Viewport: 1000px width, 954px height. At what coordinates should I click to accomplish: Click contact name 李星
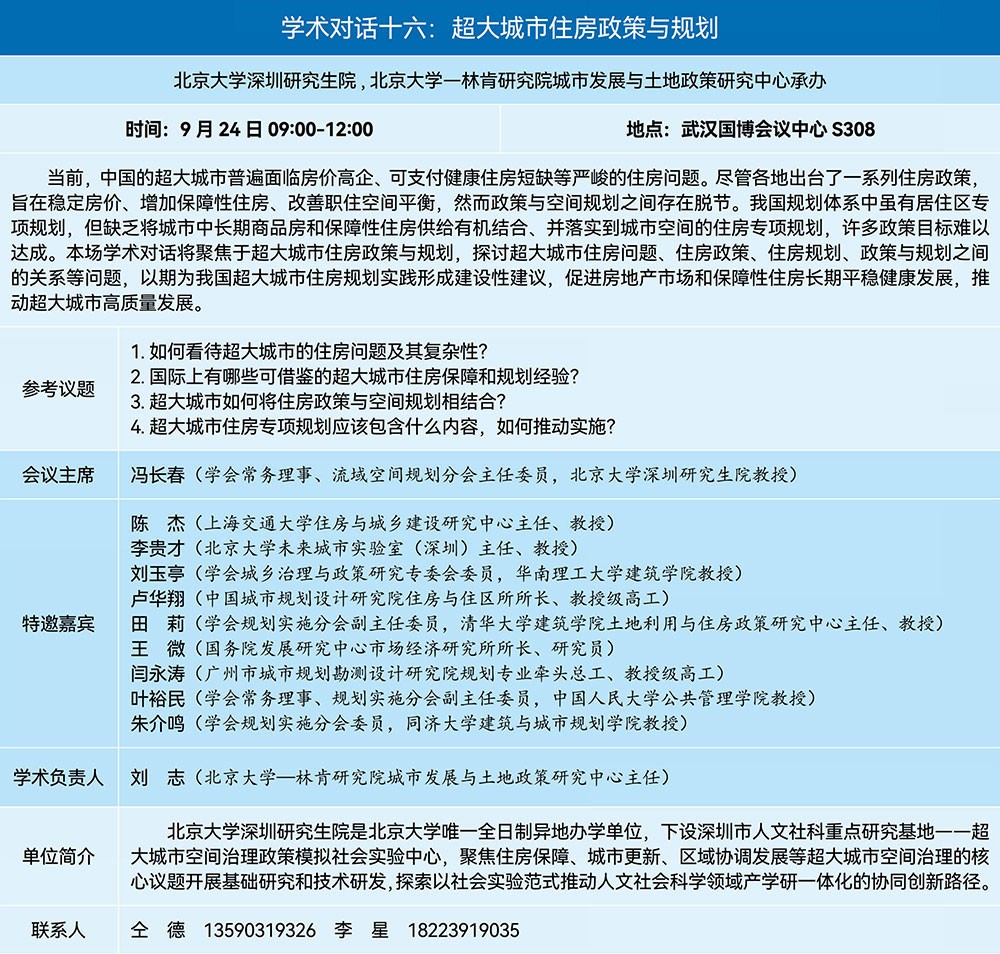pos(361,930)
